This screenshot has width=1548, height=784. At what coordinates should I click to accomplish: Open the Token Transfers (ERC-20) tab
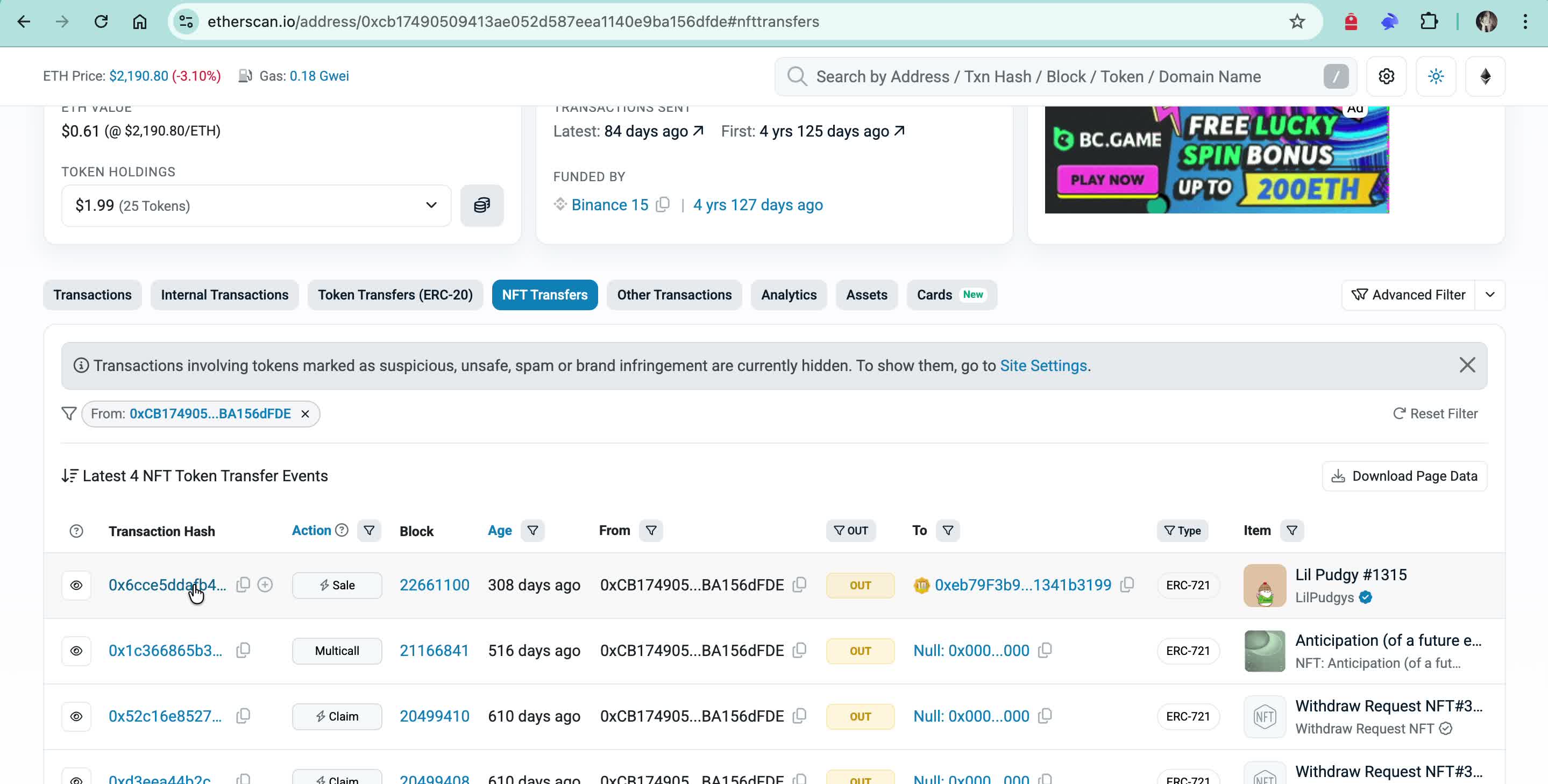point(395,295)
